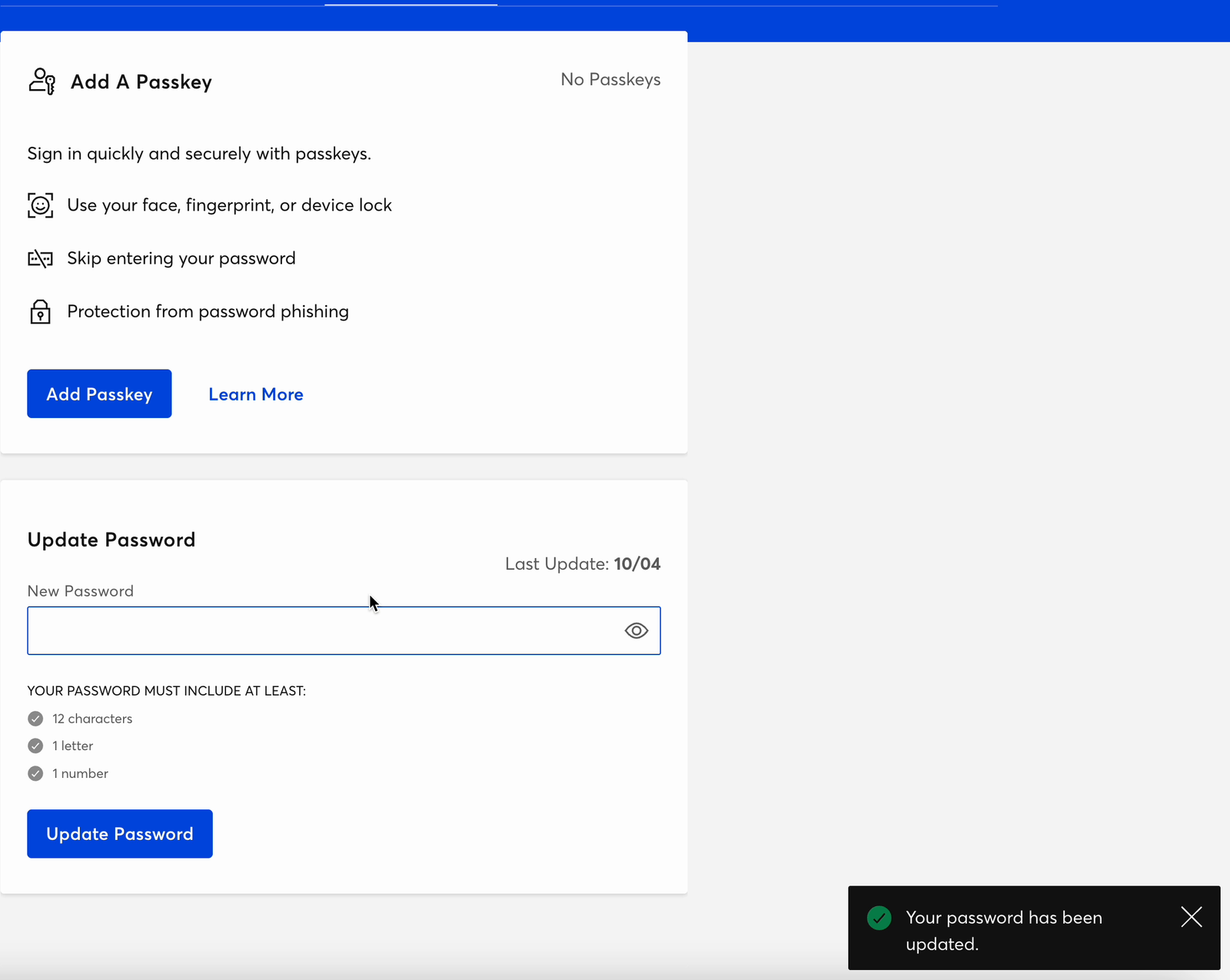Click 'Skip entering your password' text
This screenshot has height=980, width=1230.
(181, 258)
